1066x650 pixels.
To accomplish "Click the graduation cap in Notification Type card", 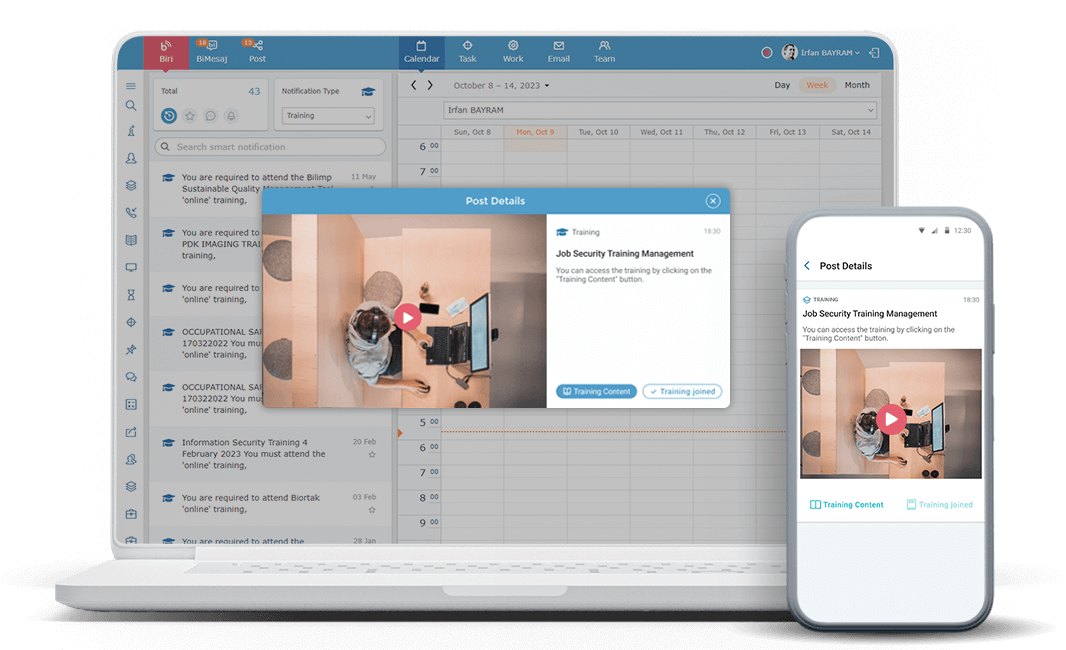I will point(368,92).
